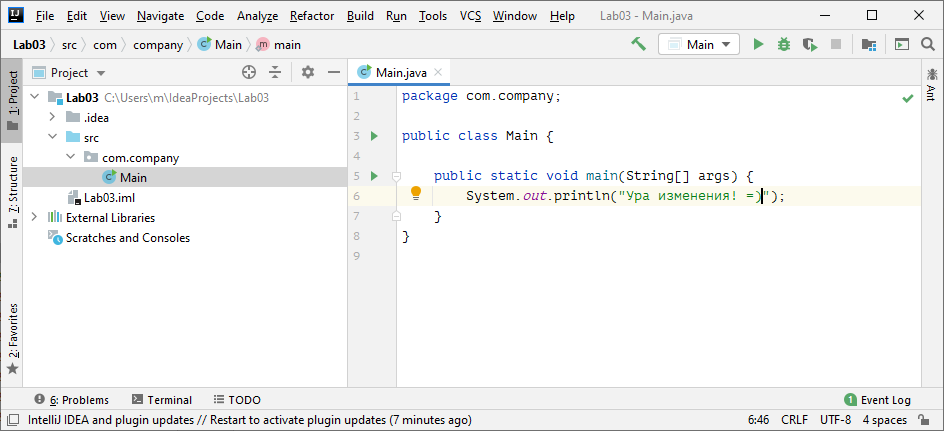Open the Main run configuration dropdown
Image resolution: width=944 pixels, height=431 pixels.
699,45
